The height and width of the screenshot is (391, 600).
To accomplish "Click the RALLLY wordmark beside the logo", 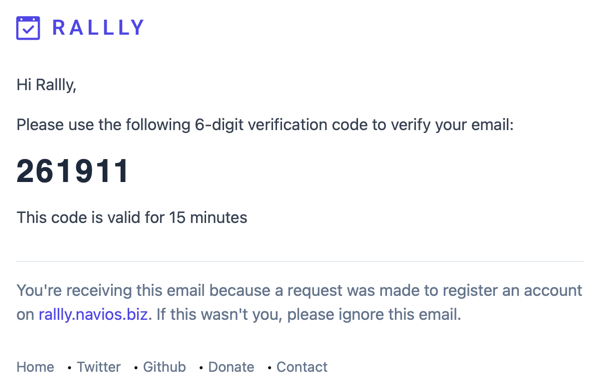I will 98,28.
